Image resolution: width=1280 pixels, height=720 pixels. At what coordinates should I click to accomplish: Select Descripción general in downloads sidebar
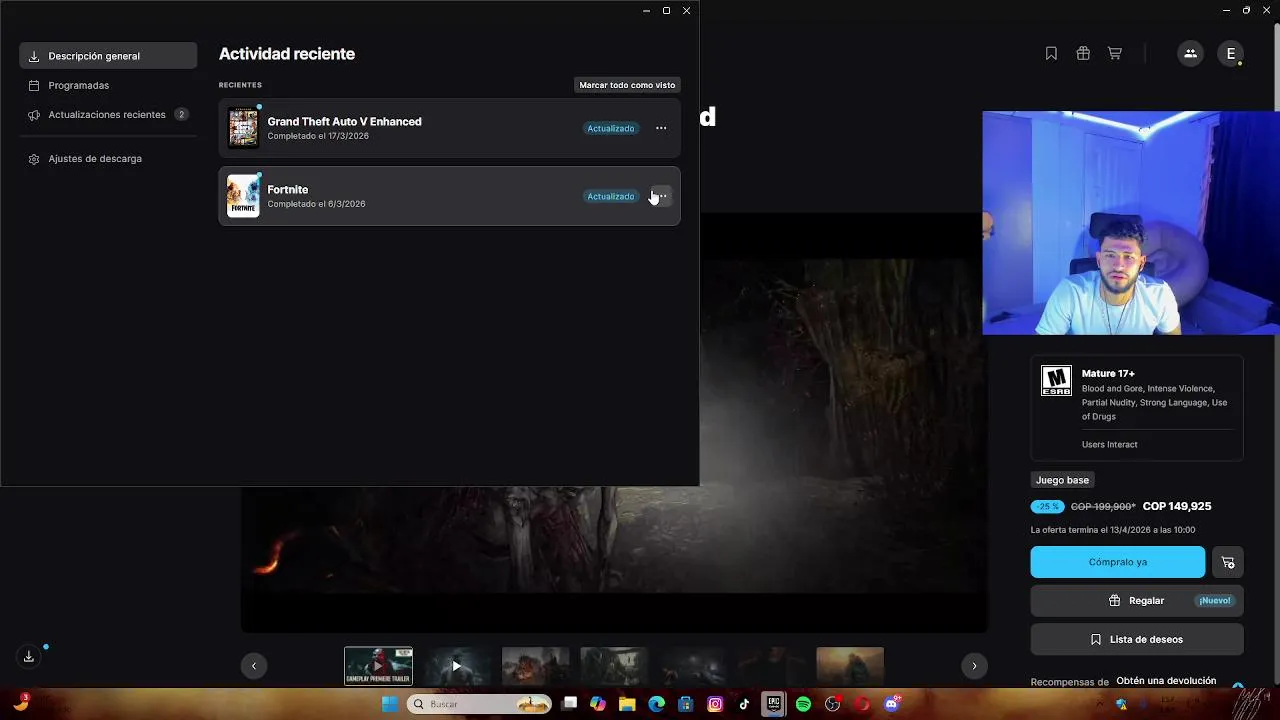click(x=108, y=56)
